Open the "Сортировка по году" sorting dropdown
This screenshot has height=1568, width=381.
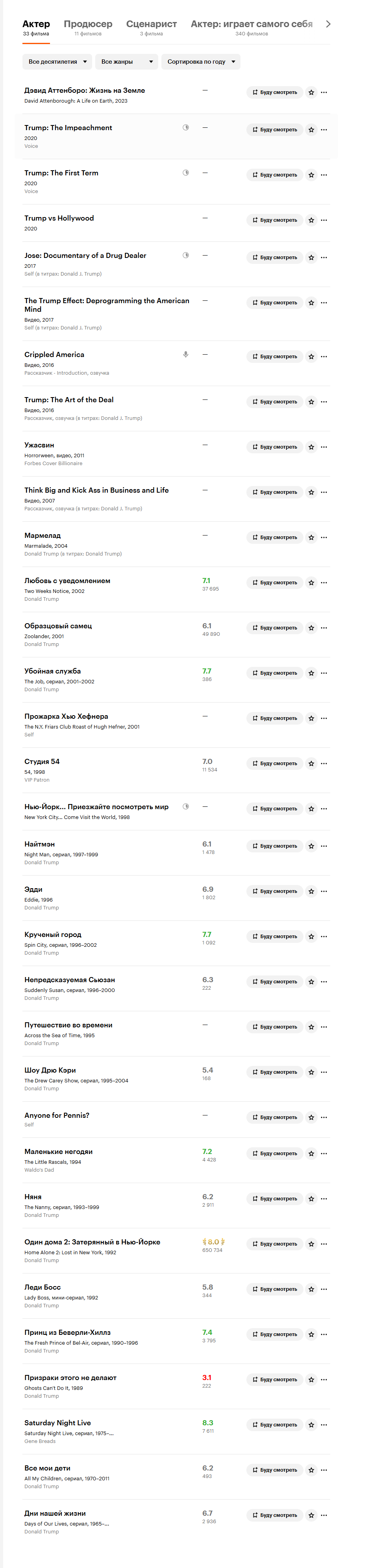click(201, 61)
